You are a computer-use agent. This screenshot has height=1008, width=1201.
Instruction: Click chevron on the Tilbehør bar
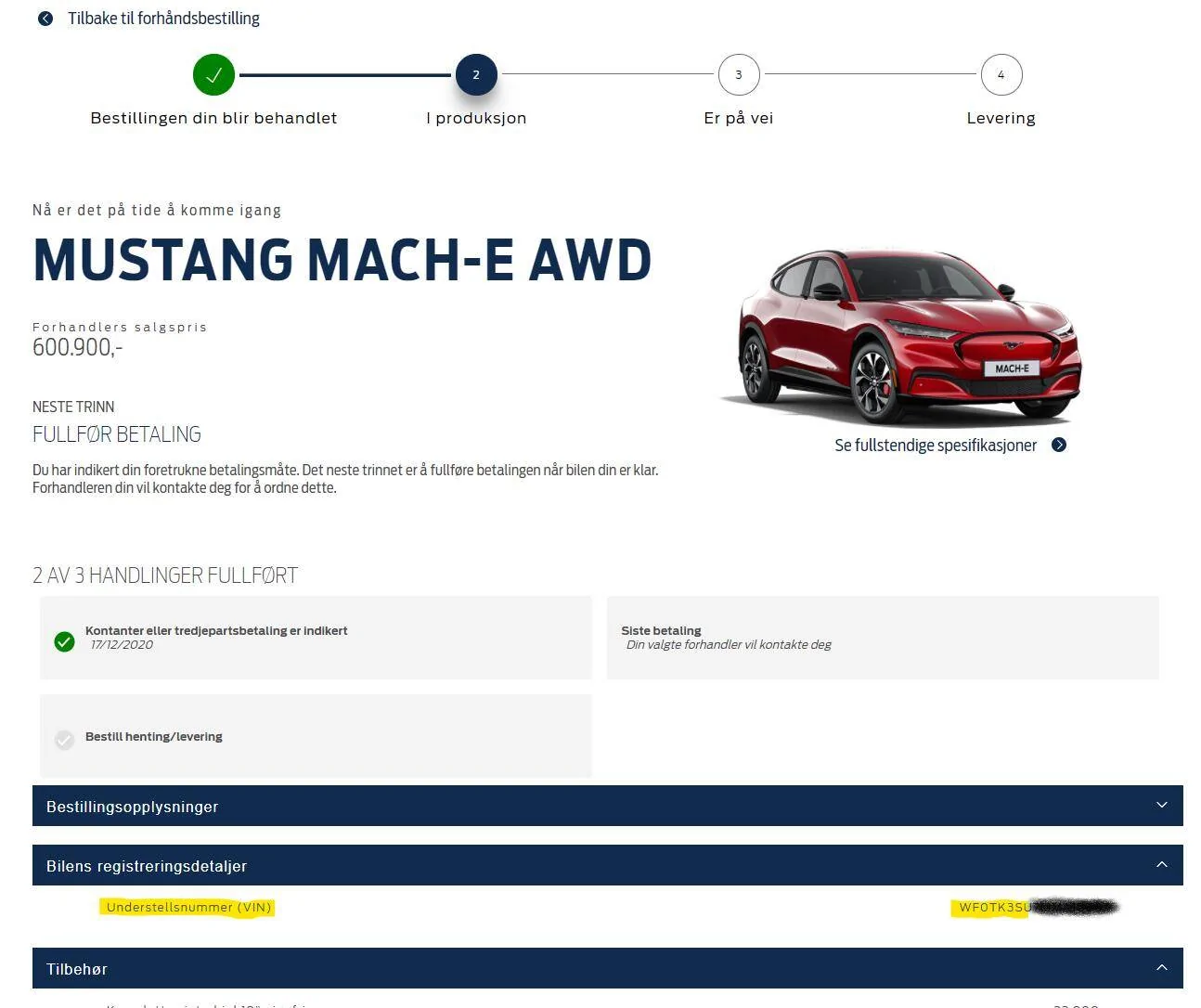tap(1161, 967)
